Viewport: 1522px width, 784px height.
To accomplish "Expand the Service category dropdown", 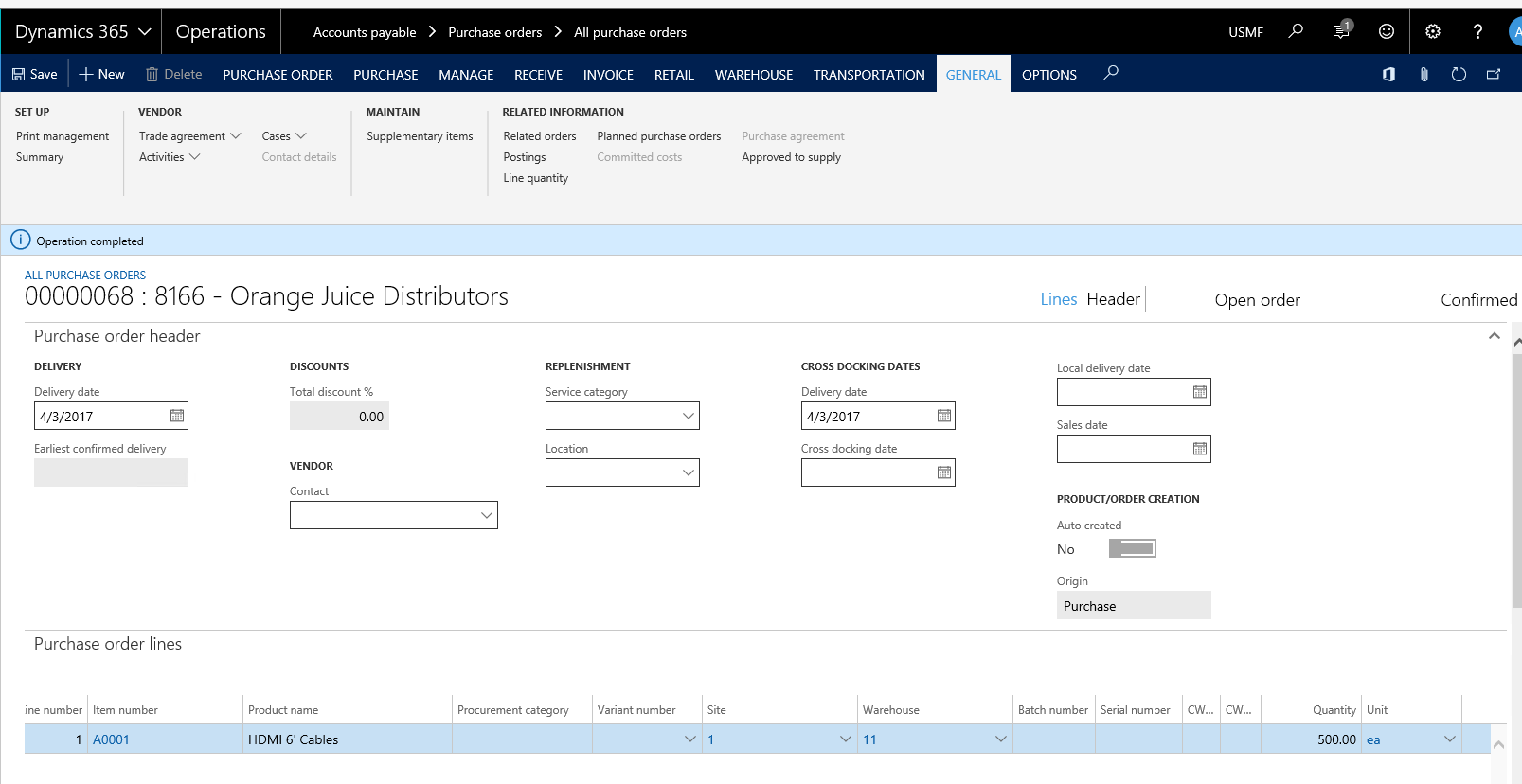I will coord(689,416).
